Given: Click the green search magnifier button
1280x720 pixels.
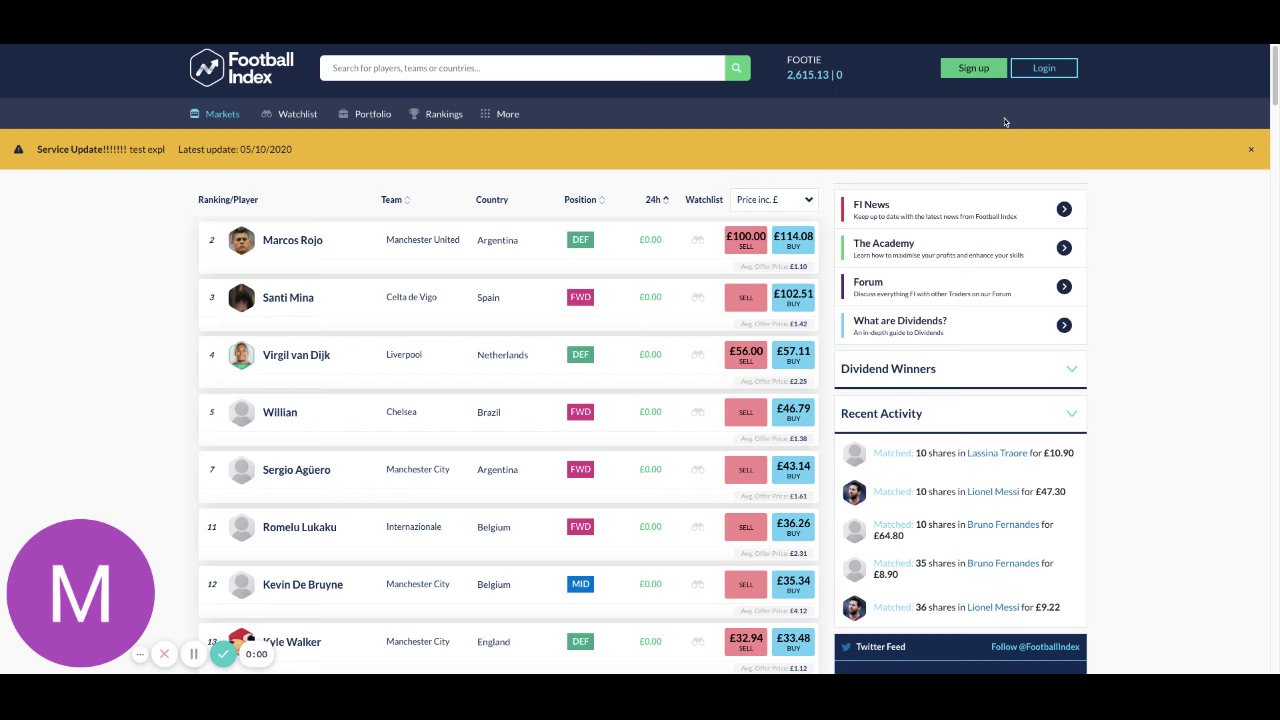Looking at the screenshot, I should (x=737, y=68).
